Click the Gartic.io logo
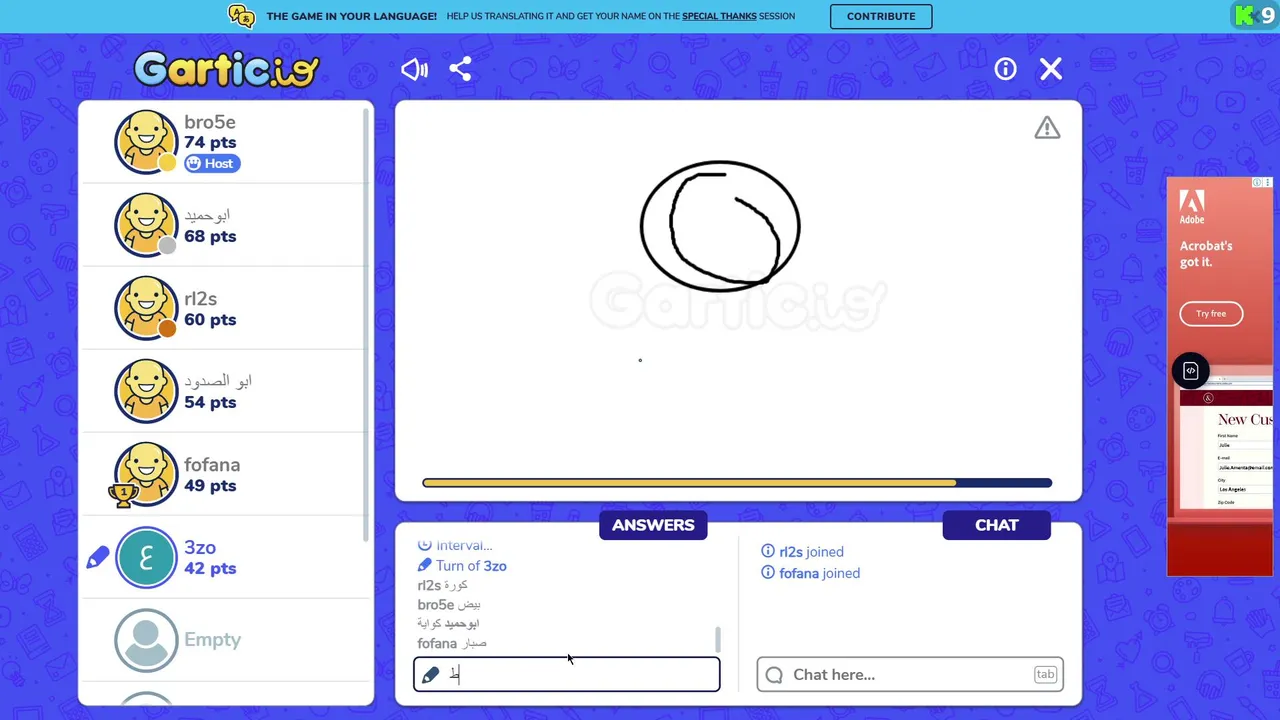The width and height of the screenshot is (1280, 720). (x=227, y=69)
